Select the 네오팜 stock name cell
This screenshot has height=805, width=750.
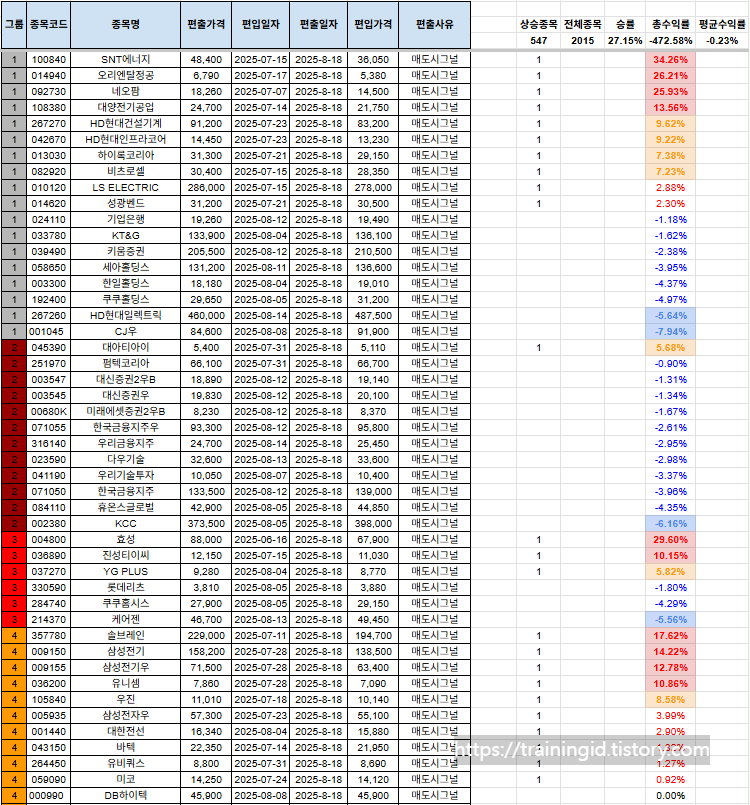coord(125,91)
